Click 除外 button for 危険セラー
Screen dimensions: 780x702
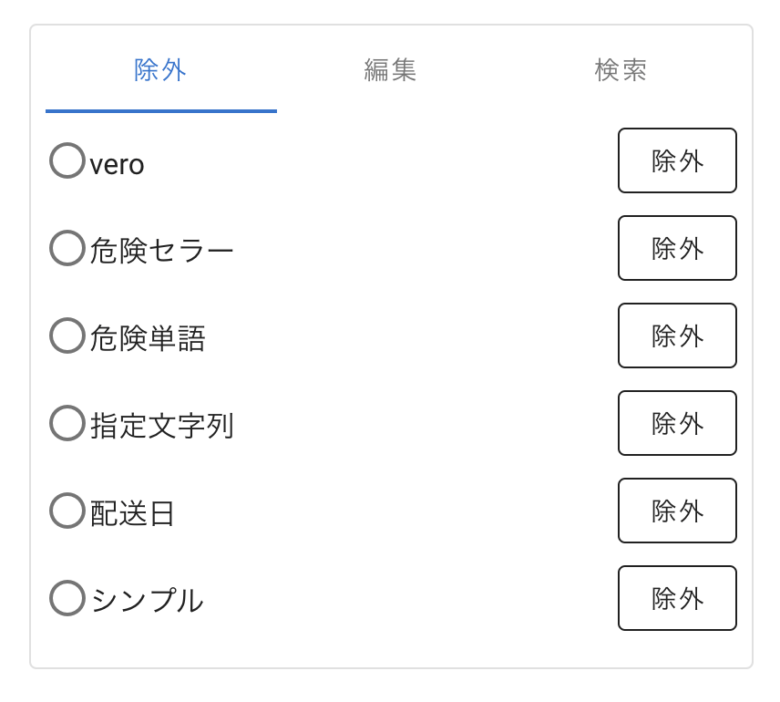677,248
